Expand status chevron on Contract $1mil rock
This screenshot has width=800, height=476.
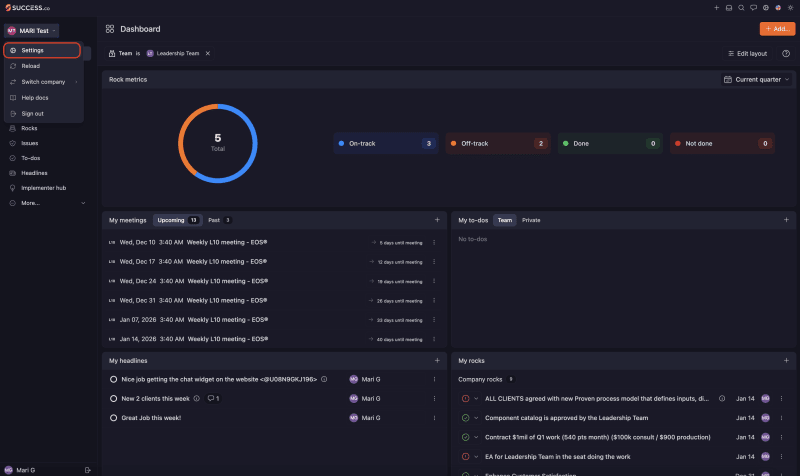[x=476, y=437]
